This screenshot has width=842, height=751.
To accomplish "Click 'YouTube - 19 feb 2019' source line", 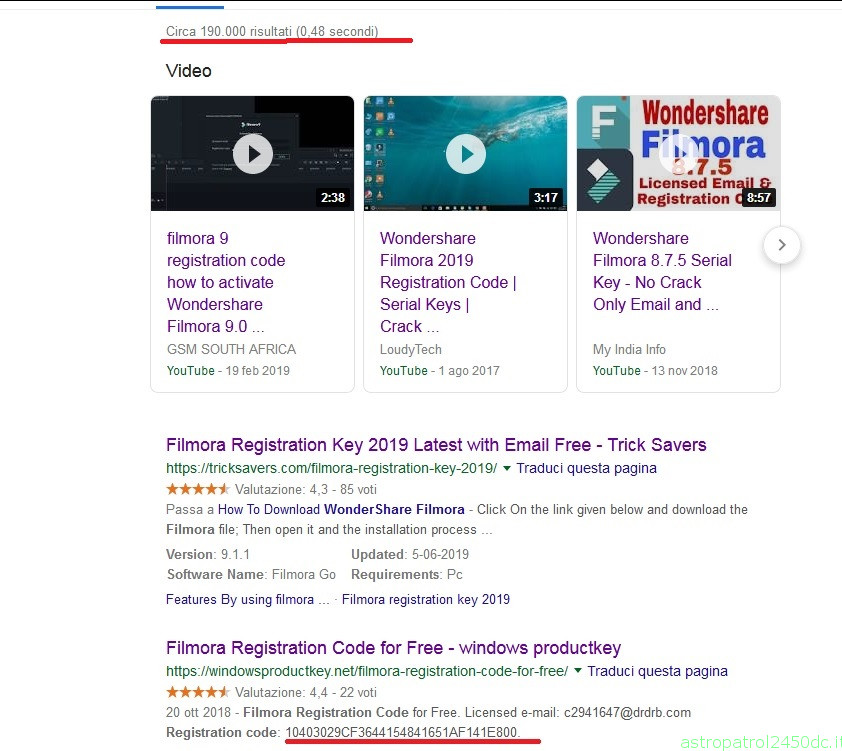I will (x=228, y=370).
